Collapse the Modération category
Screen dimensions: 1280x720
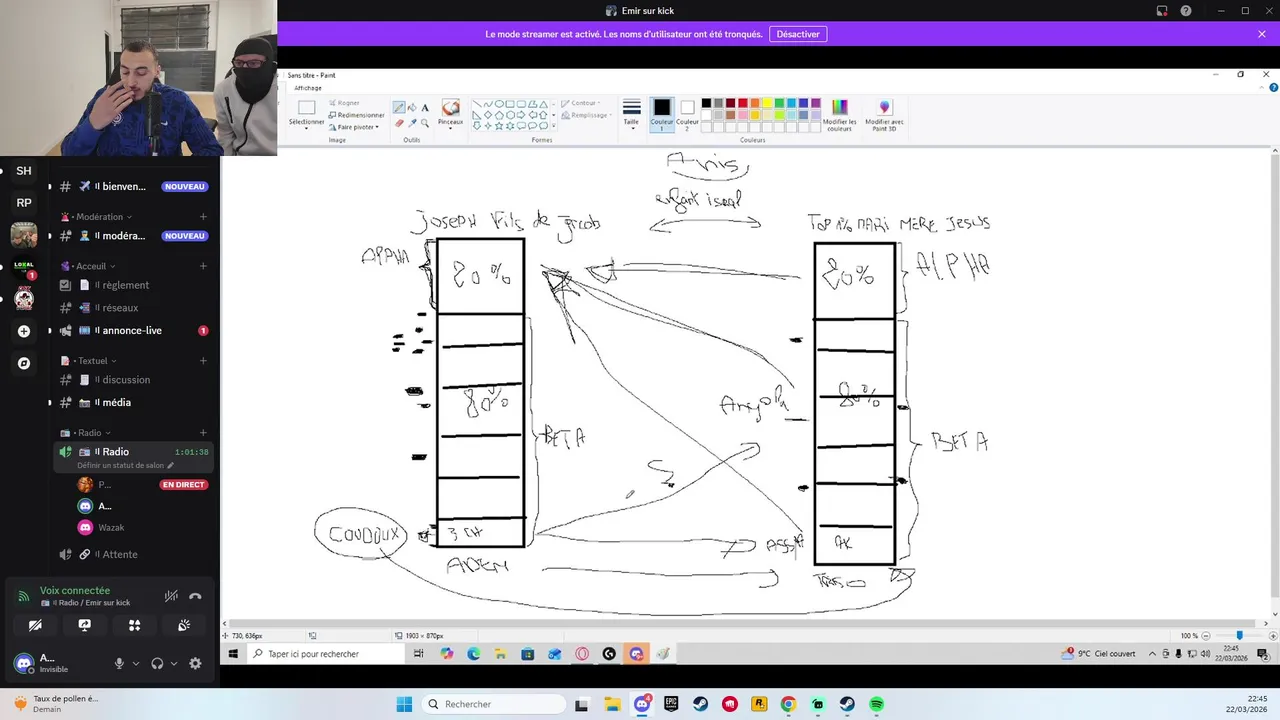pos(98,217)
